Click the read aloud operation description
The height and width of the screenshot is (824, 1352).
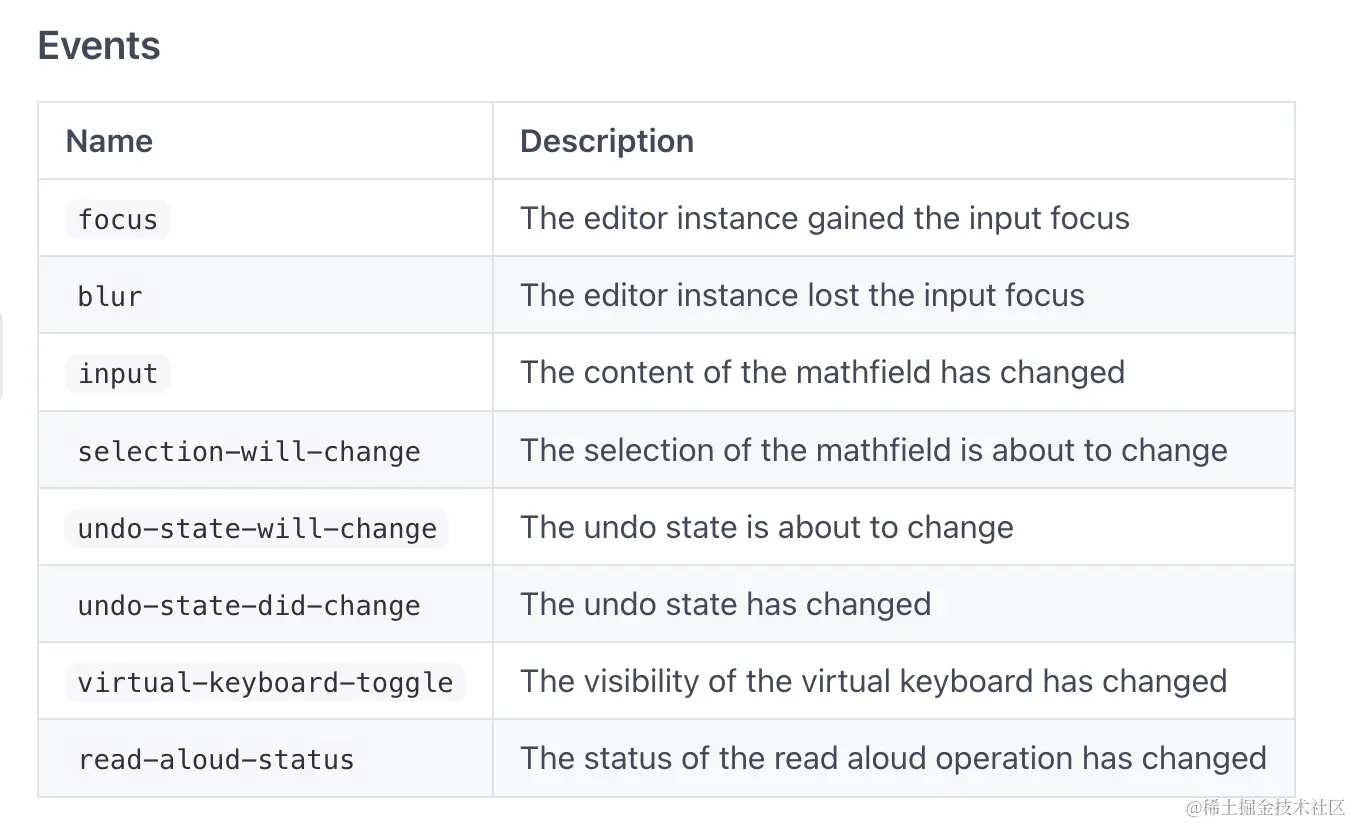tap(893, 758)
